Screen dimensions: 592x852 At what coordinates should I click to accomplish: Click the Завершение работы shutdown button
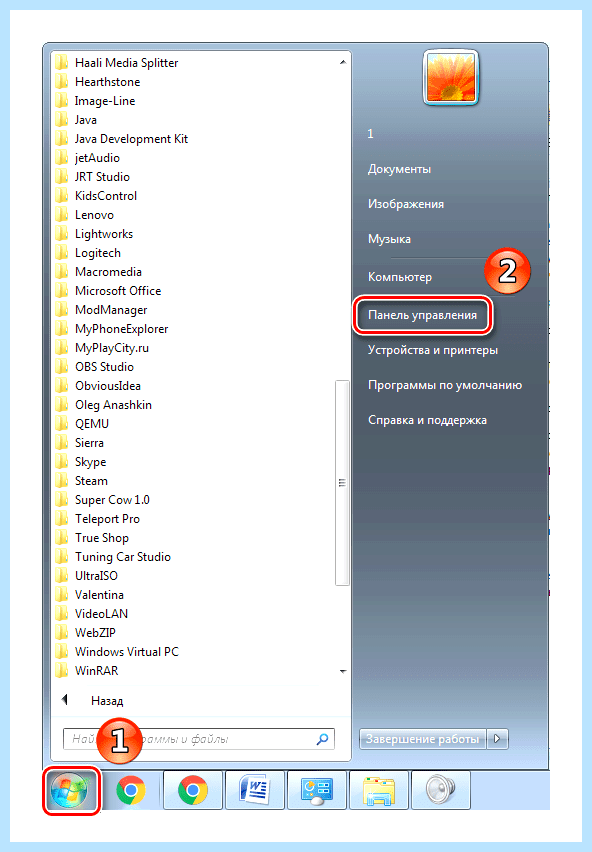[x=423, y=738]
